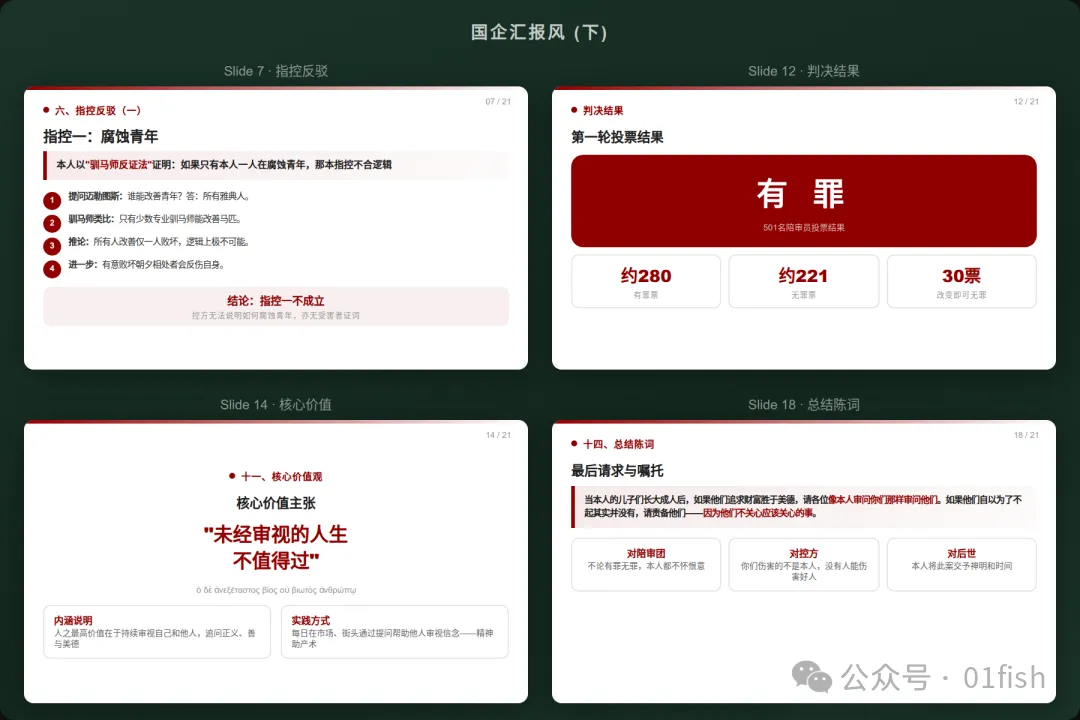This screenshot has height=720, width=1080.
Task: Select the 约280 有罪票 card
Action: 646,281
